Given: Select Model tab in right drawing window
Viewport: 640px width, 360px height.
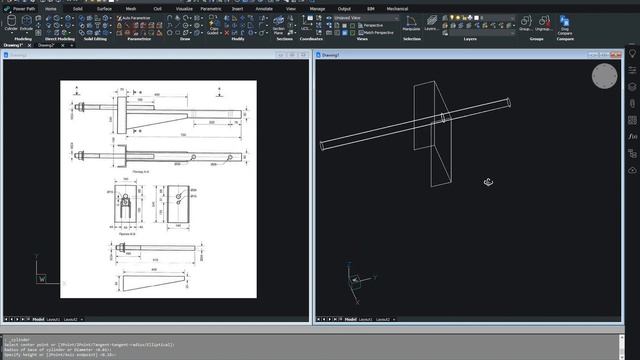Looking at the screenshot, I should (x=350, y=319).
